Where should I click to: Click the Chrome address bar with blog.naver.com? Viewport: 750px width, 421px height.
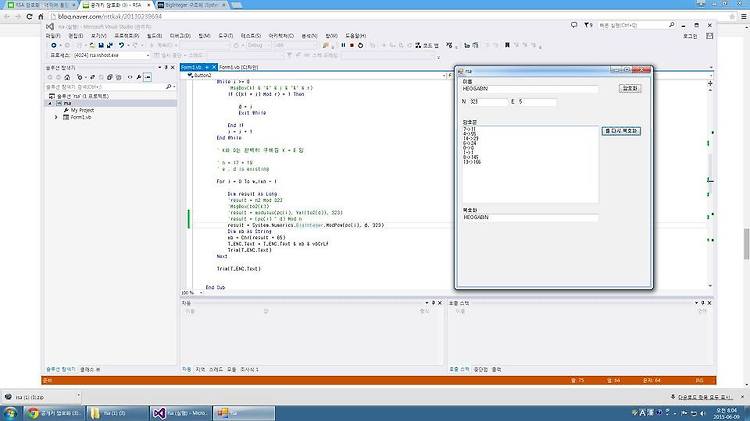(x=387, y=16)
